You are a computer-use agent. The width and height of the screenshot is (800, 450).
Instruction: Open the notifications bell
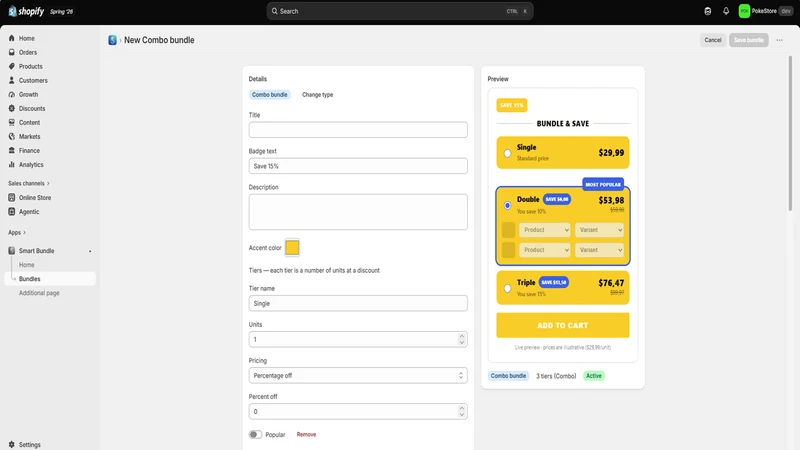726,11
